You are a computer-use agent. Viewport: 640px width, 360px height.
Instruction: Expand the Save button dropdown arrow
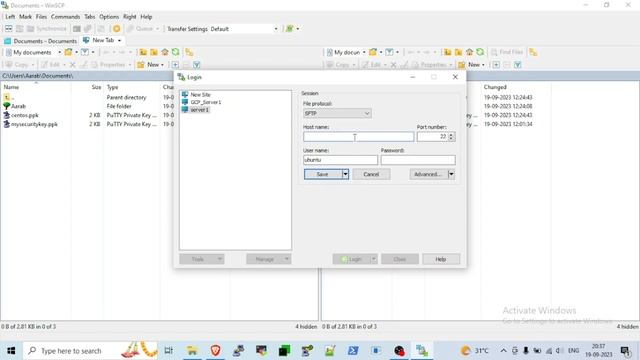(x=345, y=174)
